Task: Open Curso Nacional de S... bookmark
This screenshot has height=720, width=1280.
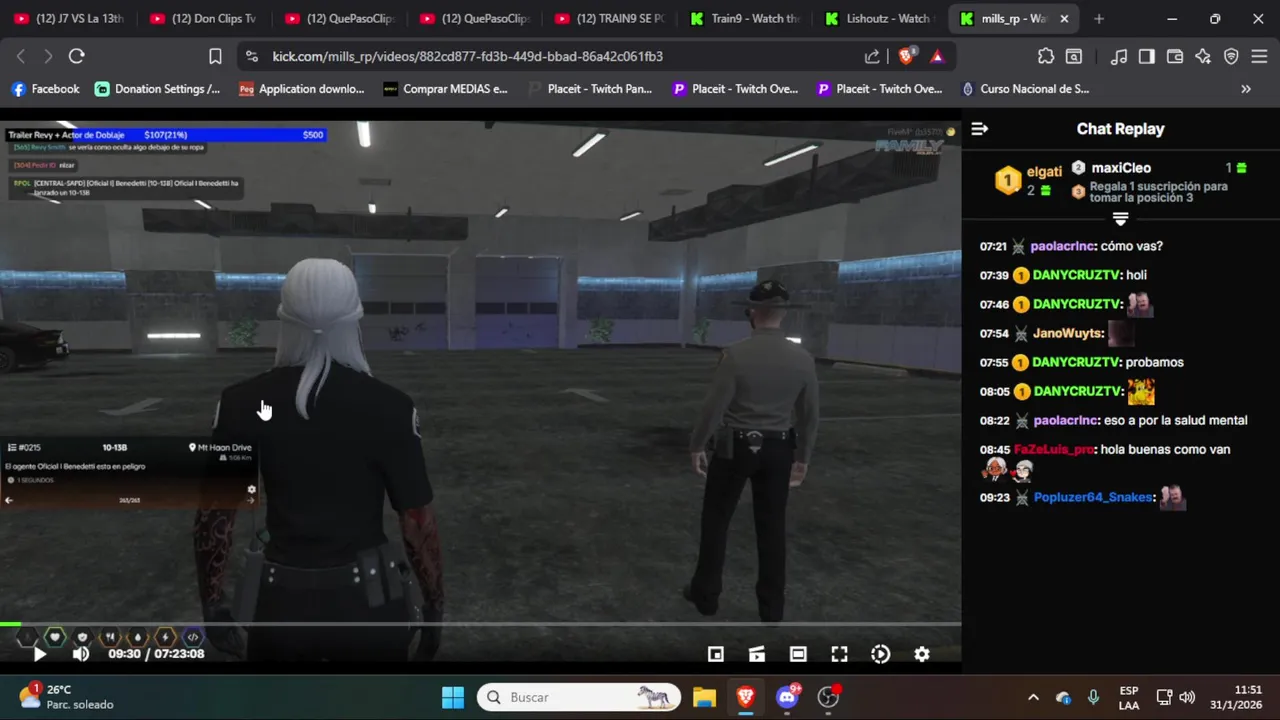Action: click(x=1026, y=89)
